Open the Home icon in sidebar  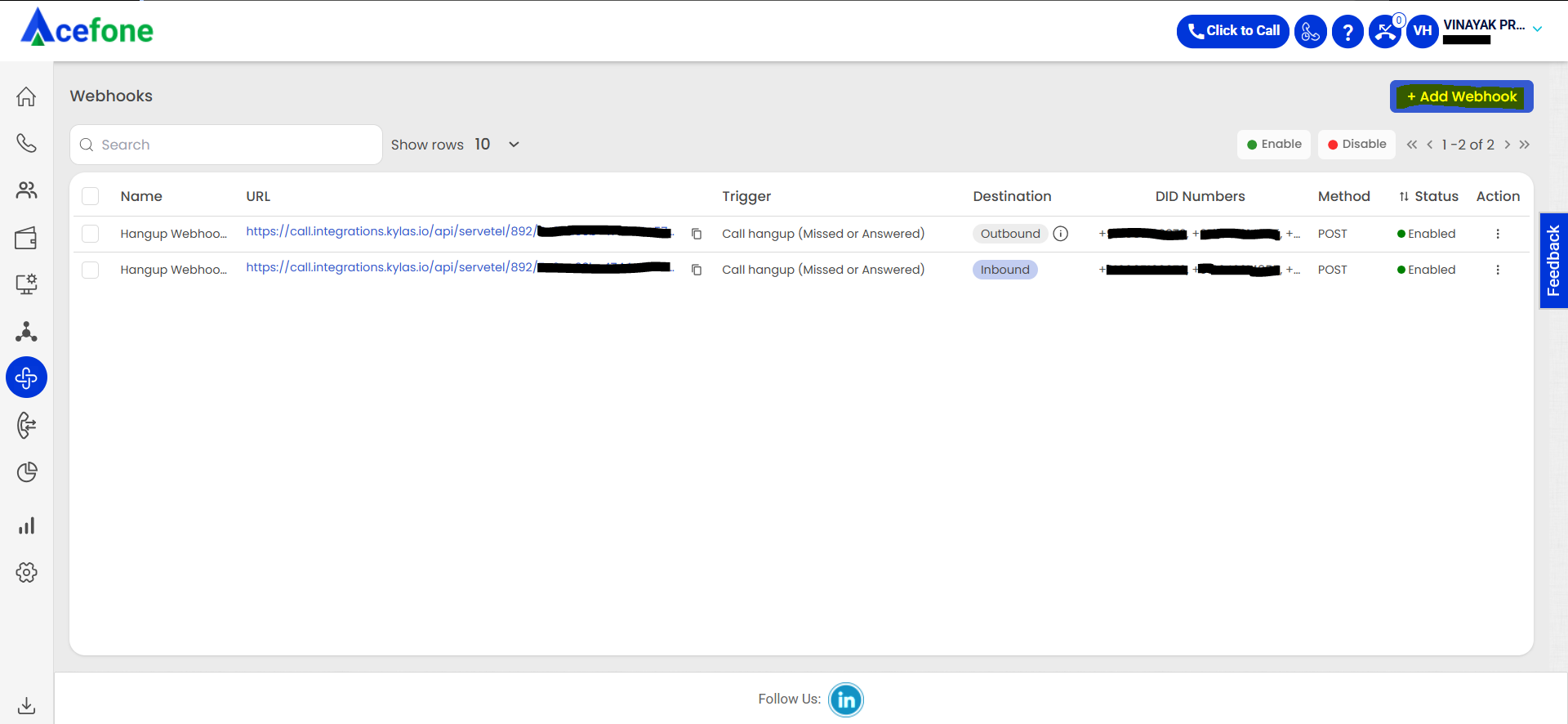pyautogui.click(x=26, y=96)
